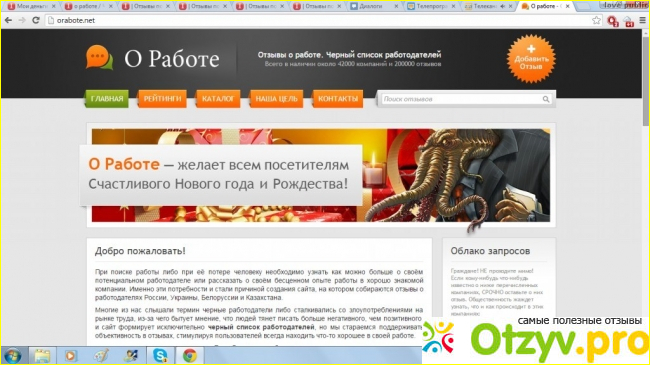
Task: Switch to the Диалоги browser tab
Action: click(x=373, y=6)
